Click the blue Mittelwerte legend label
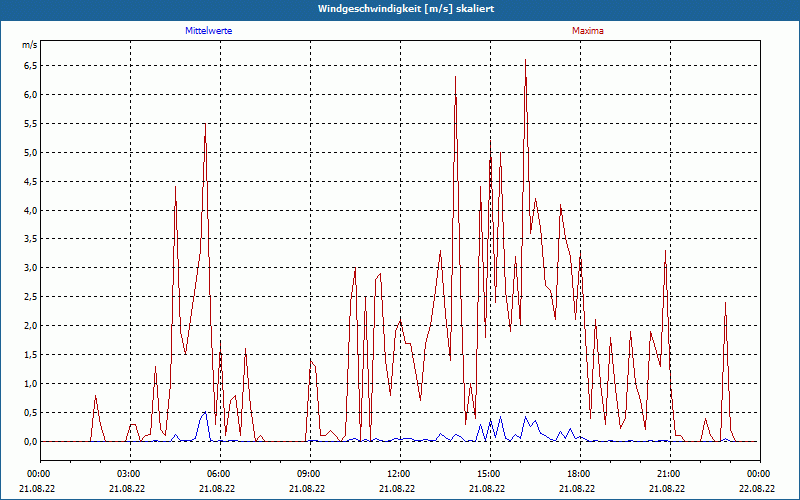This screenshot has height=500, width=800. (x=209, y=31)
